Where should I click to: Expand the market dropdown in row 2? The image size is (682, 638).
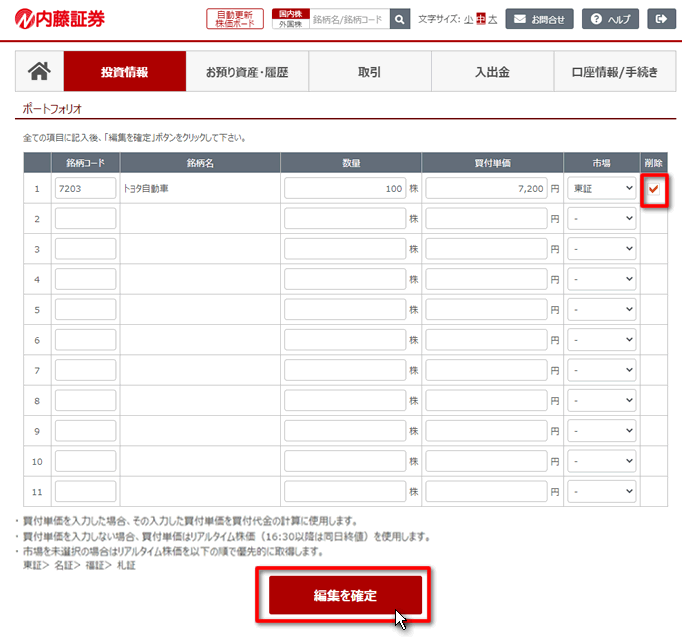tap(602, 218)
